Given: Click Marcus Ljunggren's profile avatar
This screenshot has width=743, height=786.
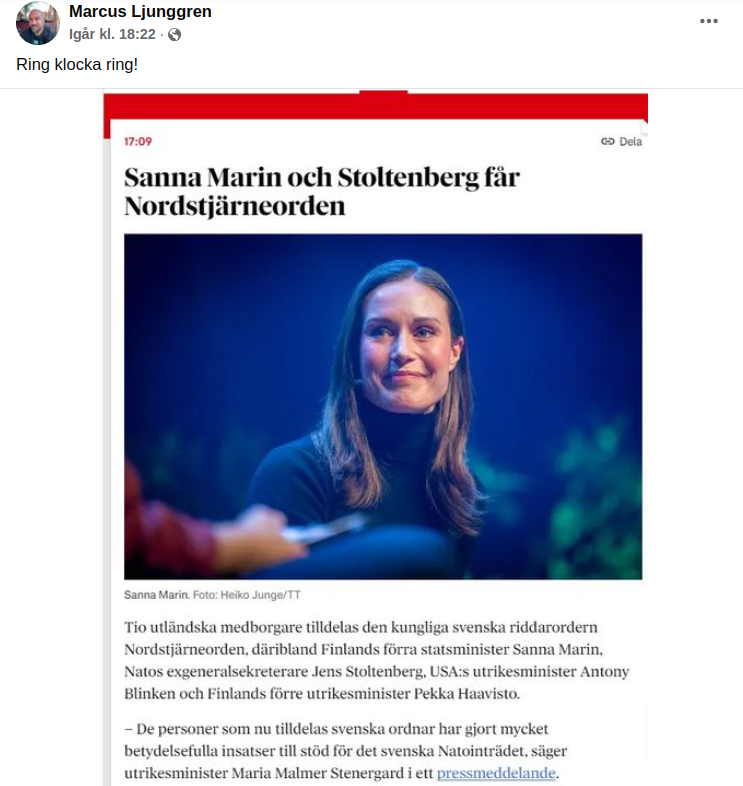Looking at the screenshot, I should coord(38,23).
